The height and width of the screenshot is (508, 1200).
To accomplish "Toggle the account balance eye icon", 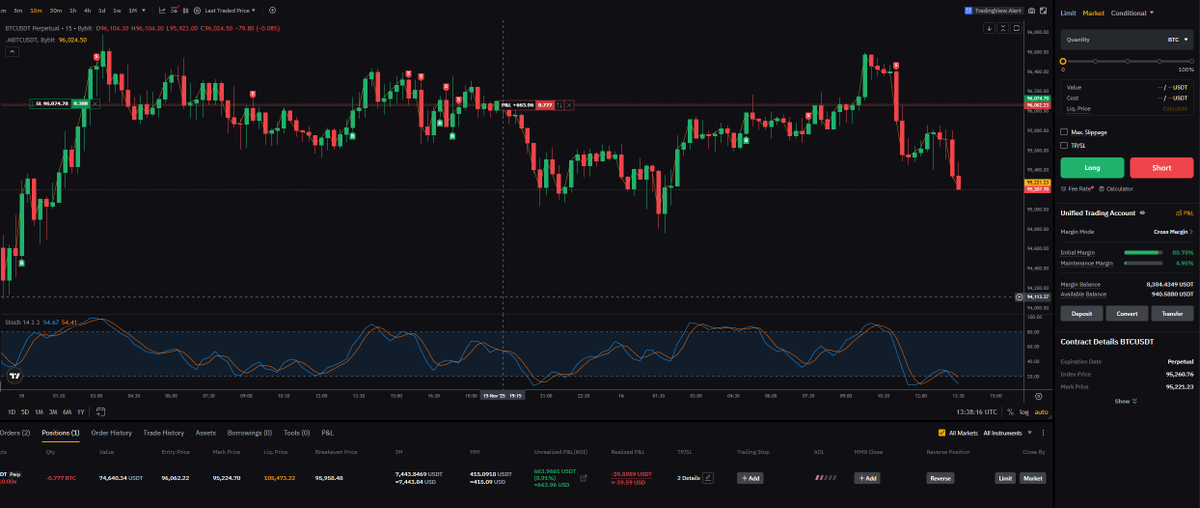I will pos(1142,213).
